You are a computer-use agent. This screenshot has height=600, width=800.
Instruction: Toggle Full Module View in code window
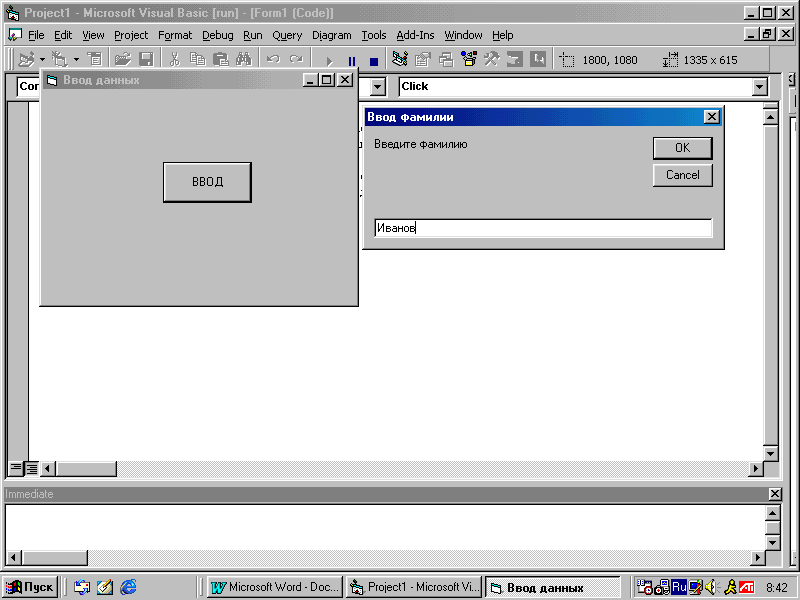[32, 468]
